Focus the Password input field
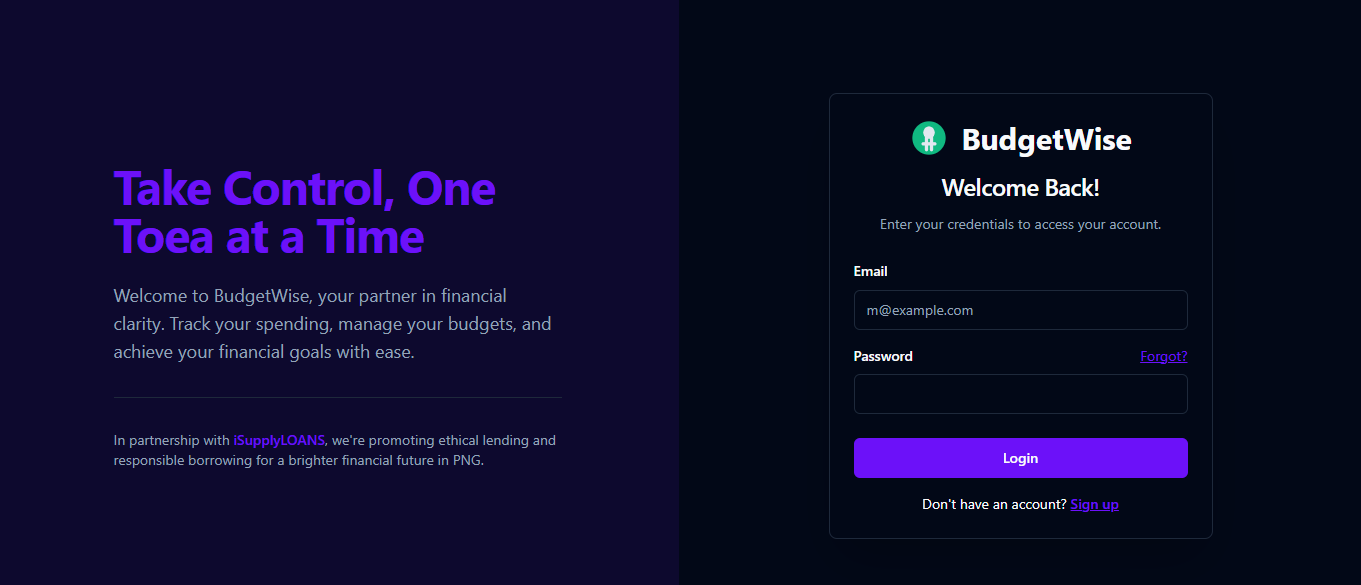 pos(1020,394)
